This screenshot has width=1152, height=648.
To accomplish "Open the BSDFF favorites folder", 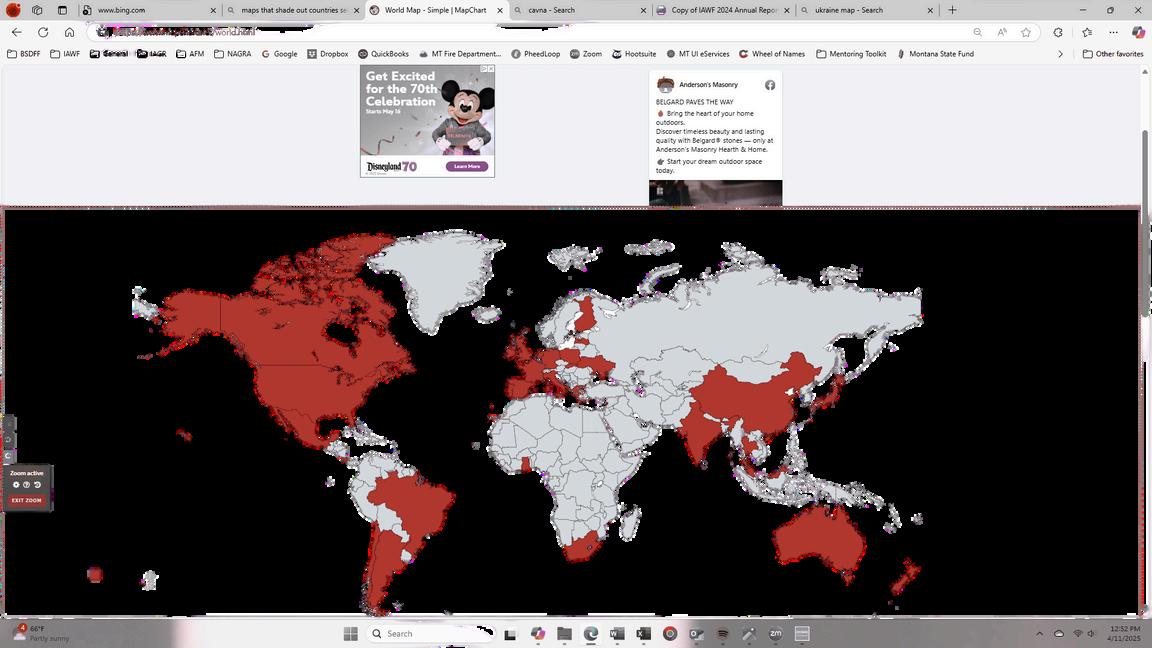I will point(24,54).
